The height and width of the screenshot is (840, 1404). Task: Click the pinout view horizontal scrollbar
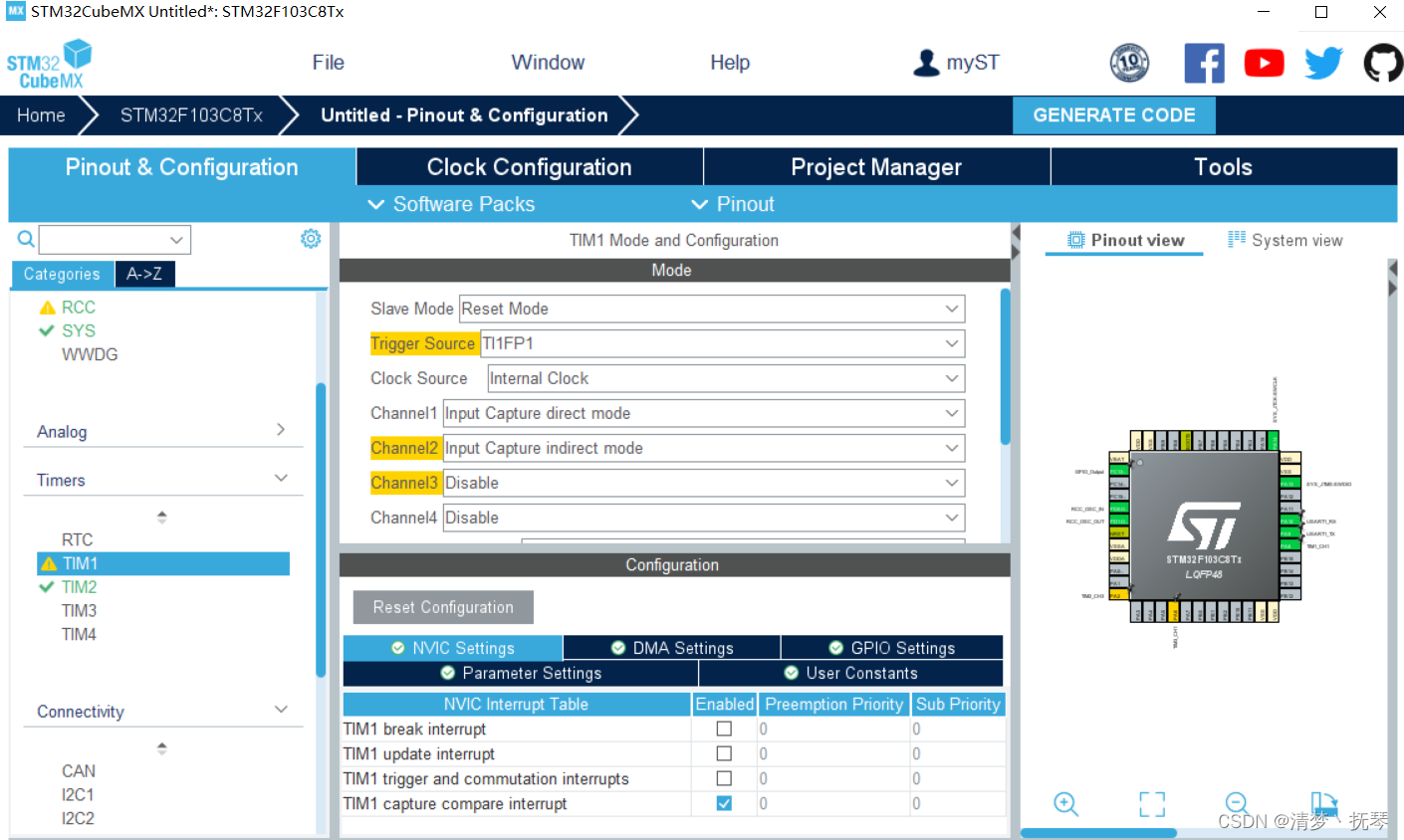point(1098,833)
